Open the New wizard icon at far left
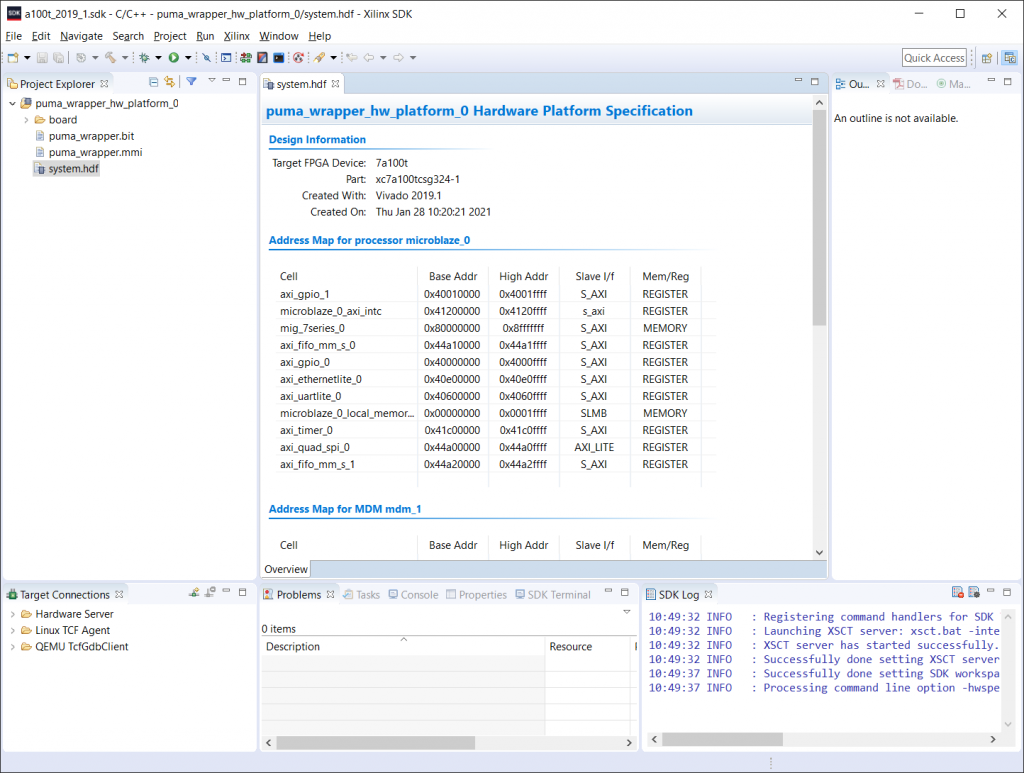 [x=12, y=57]
